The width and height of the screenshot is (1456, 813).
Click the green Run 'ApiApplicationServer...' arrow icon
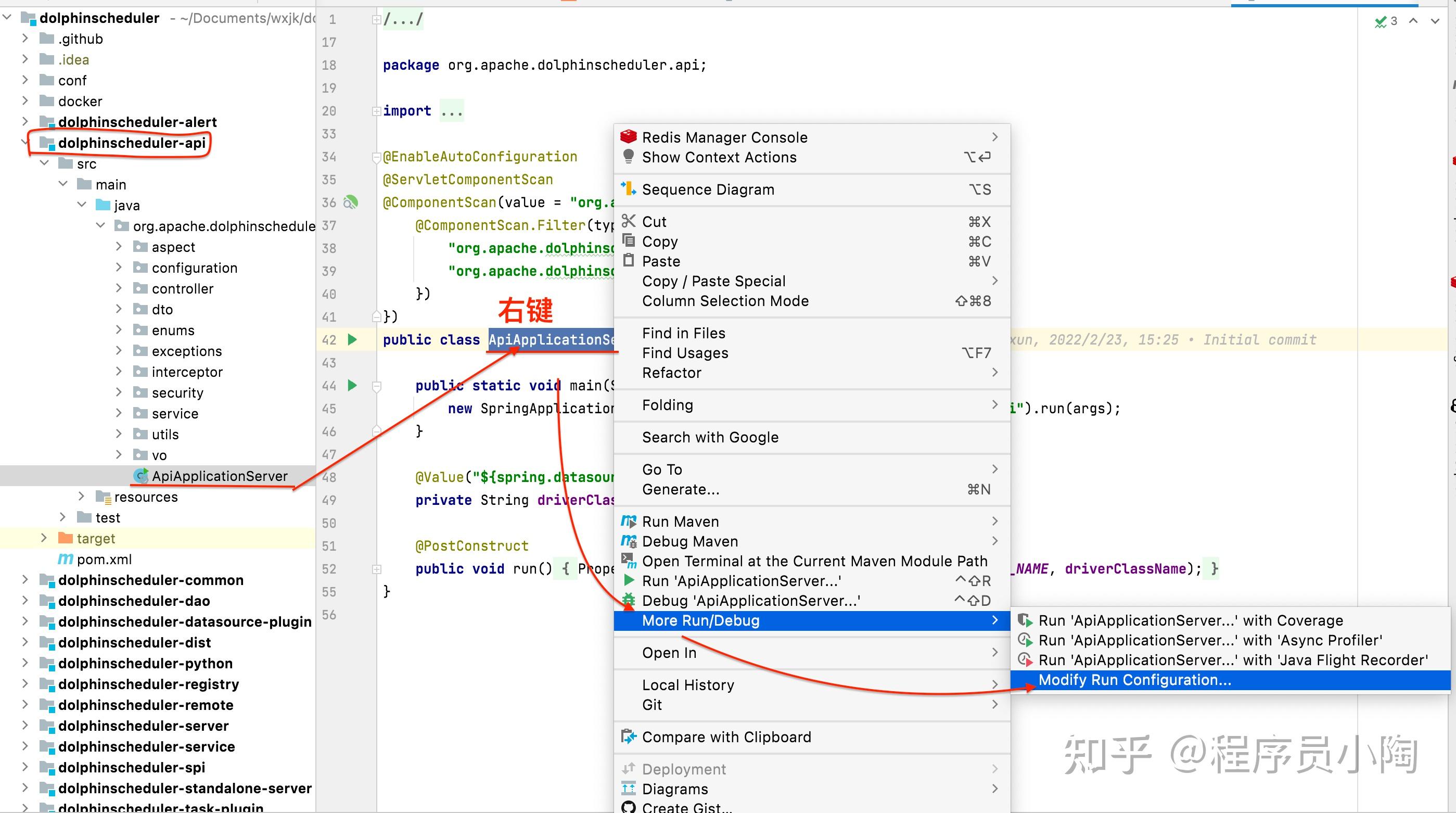pos(629,580)
